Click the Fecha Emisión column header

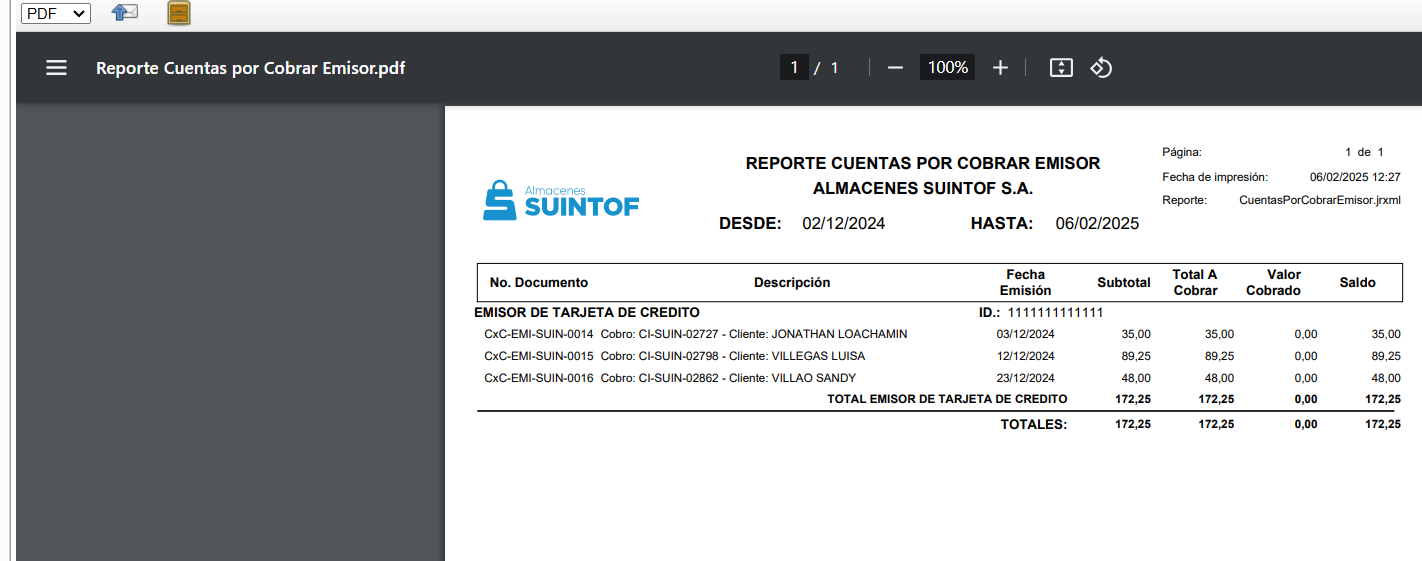1025,283
